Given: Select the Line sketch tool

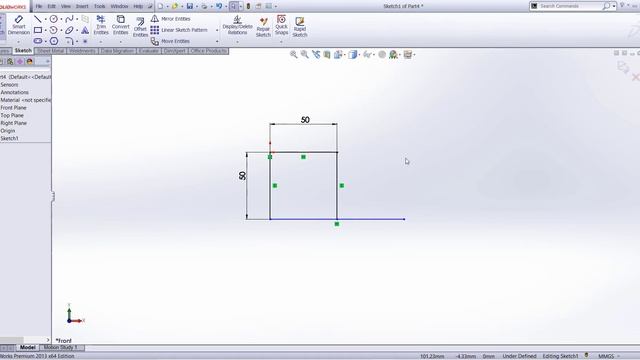Looking at the screenshot, I should click(x=38, y=19).
